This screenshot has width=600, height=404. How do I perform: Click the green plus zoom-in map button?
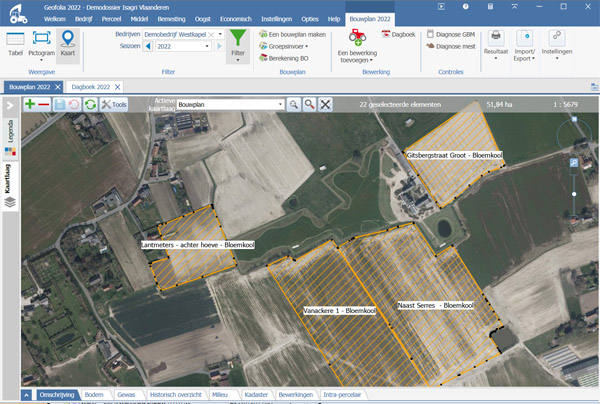30,104
